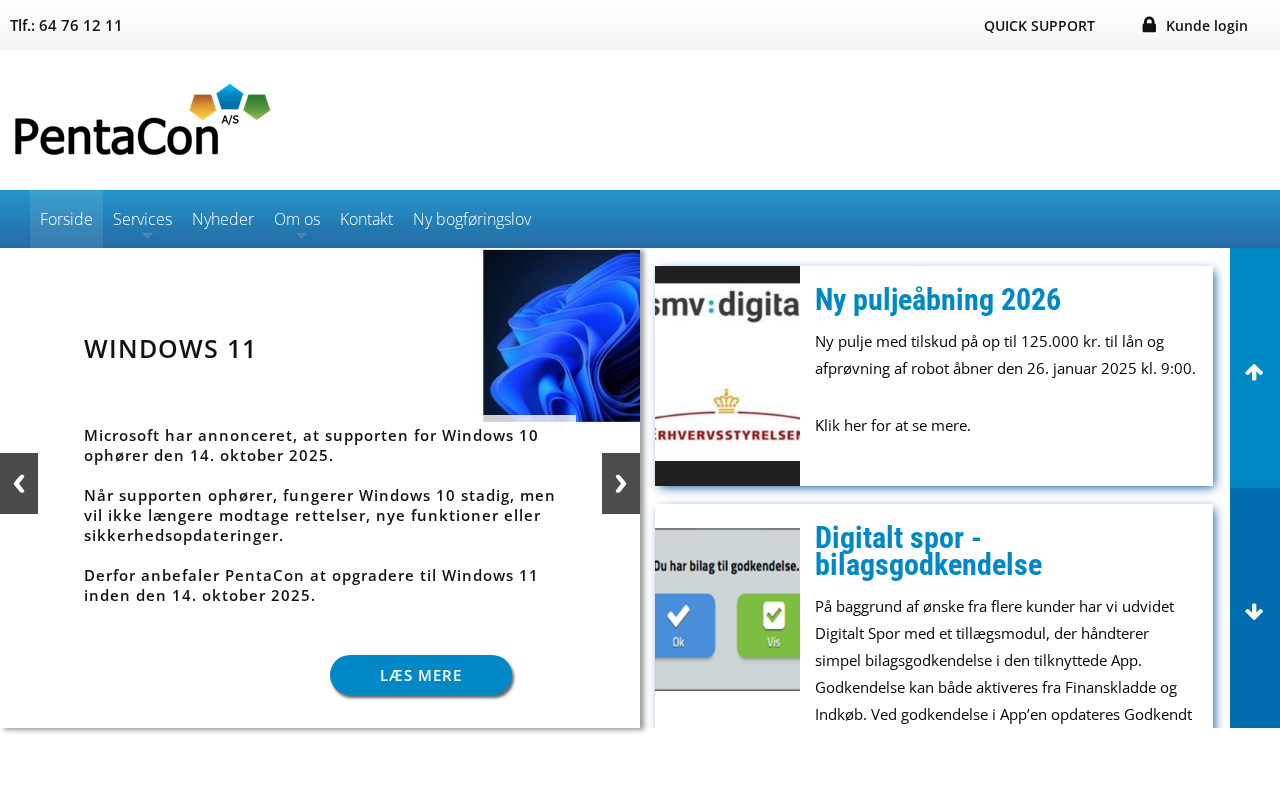Viewport: 1280px width, 800px height.
Task: Open the Ny puljeåbning 2026 headline
Action: coord(938,300)
